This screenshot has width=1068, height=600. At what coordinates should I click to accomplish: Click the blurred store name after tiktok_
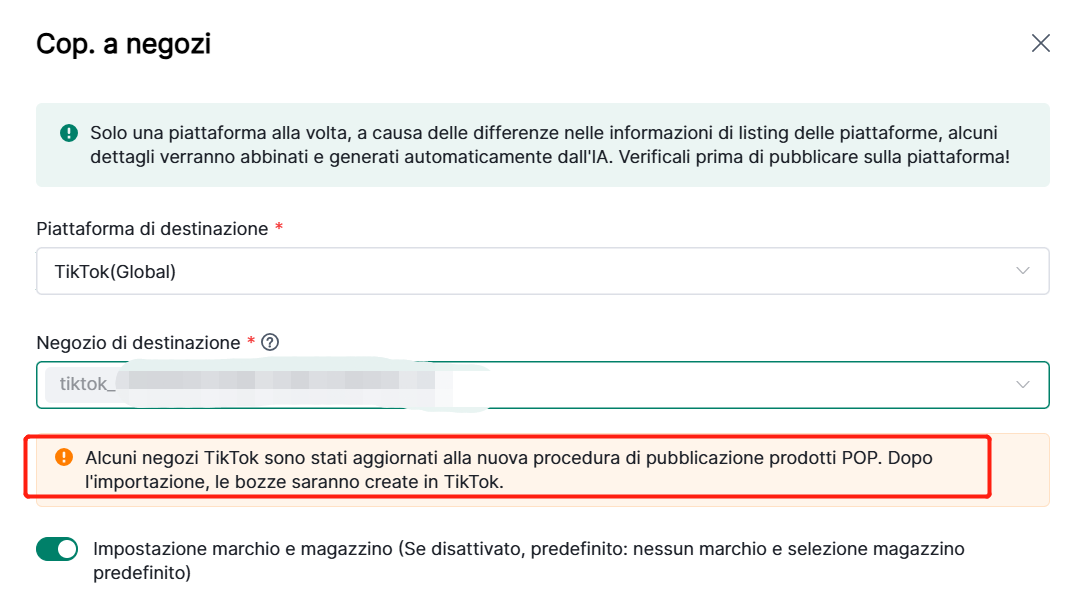pyautogui.click(x=280, y=384)
